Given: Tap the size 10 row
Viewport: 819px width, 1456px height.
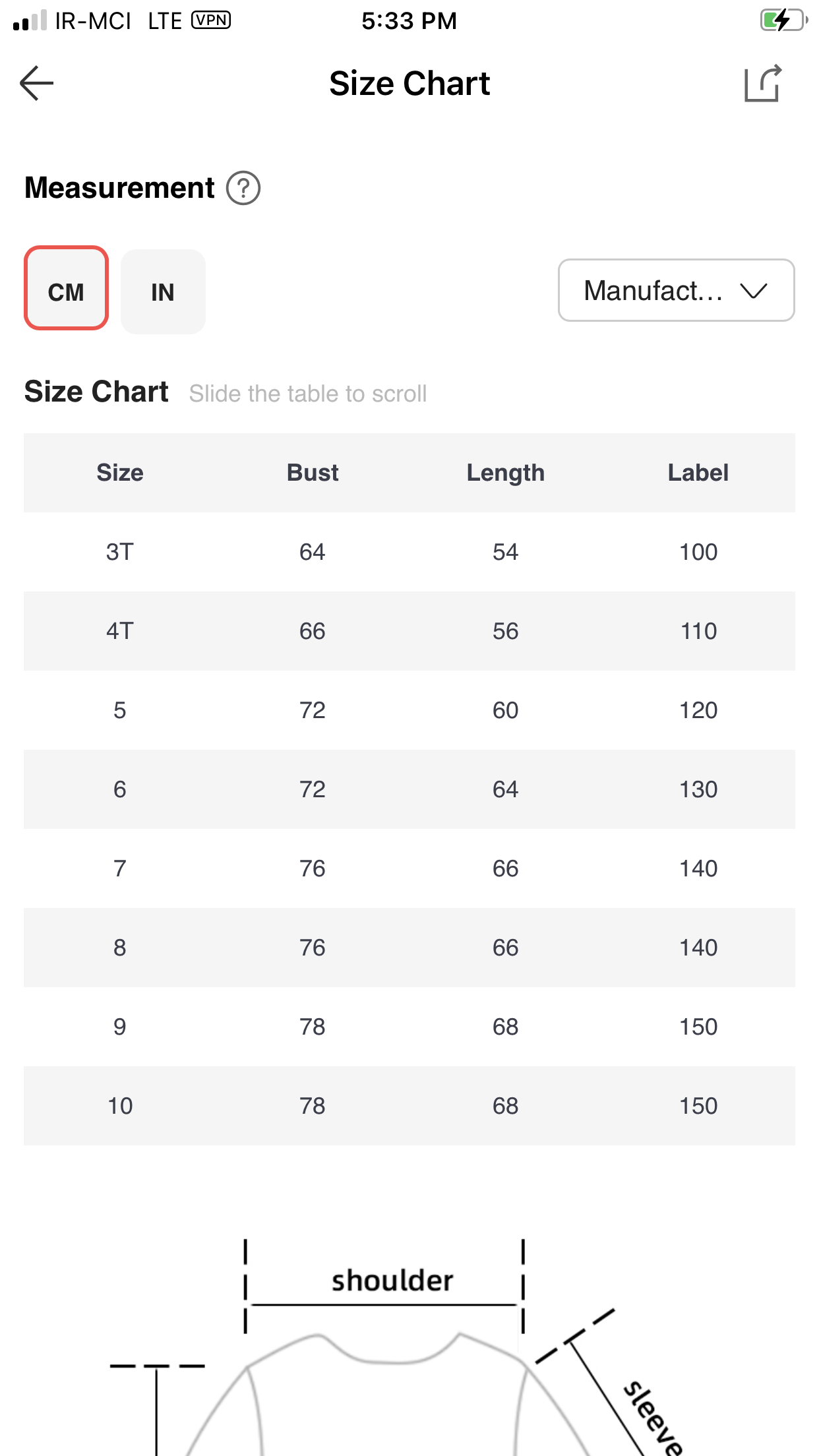Looking at the screenshot, I should [409, 1106].
